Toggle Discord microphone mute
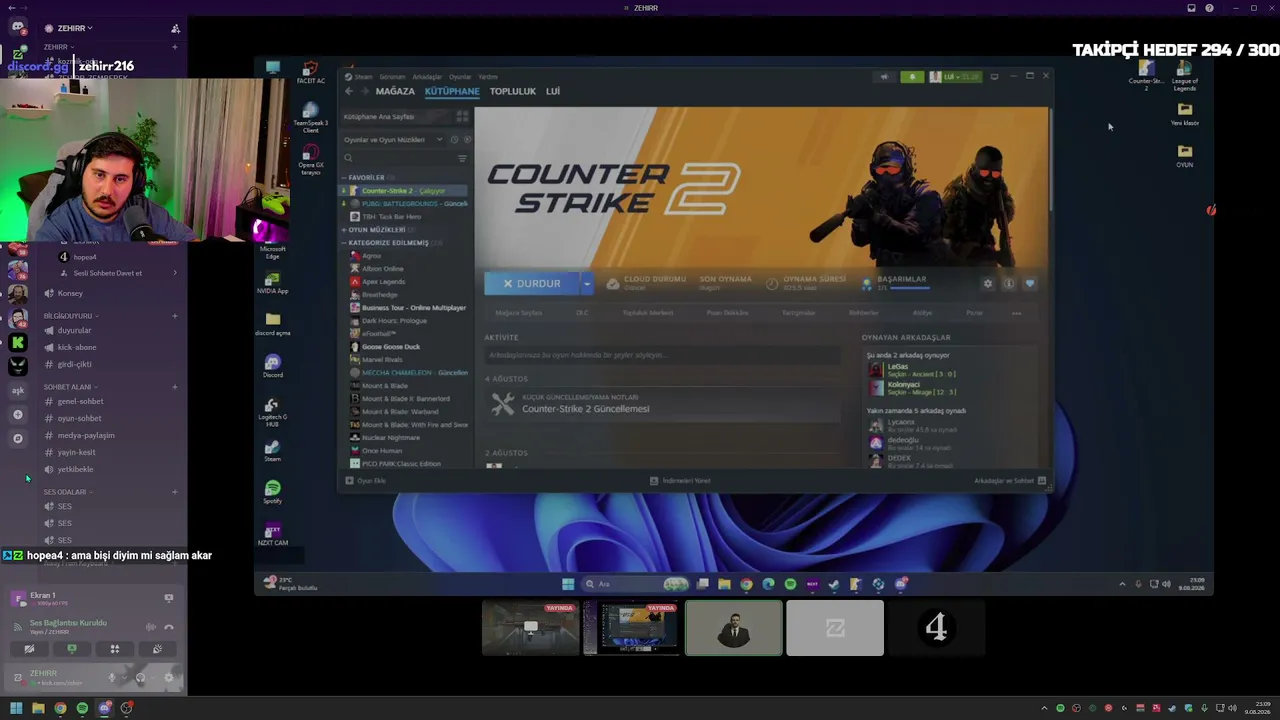The width and height of the screenshot is (1280, 720). click(x=112, y=678)
